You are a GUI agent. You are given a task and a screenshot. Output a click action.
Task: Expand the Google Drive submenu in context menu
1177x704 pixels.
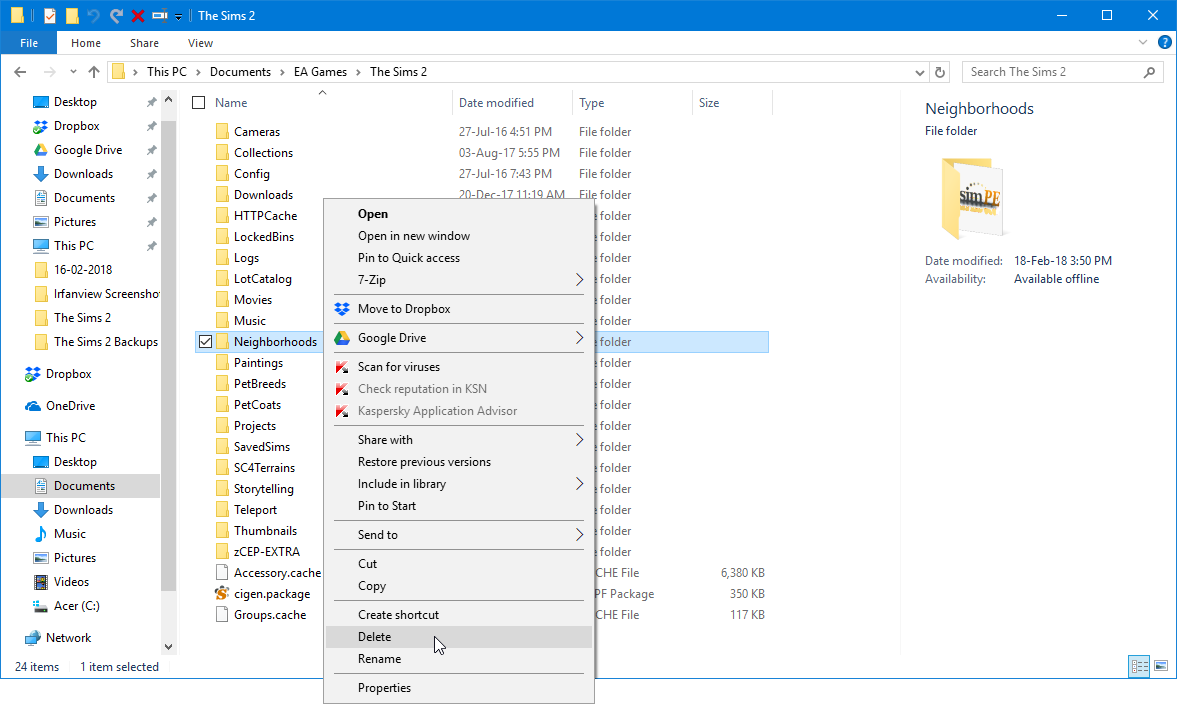click(579, 338)
